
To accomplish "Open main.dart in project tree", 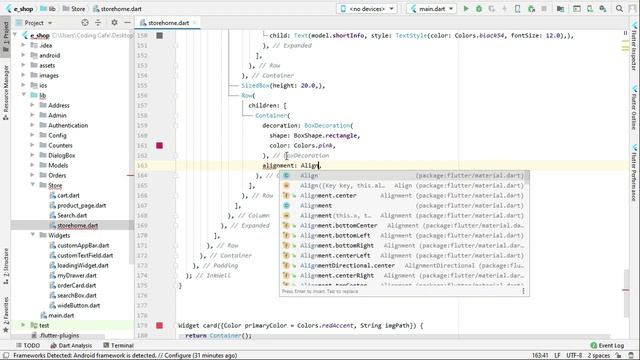I will [61, 315].
